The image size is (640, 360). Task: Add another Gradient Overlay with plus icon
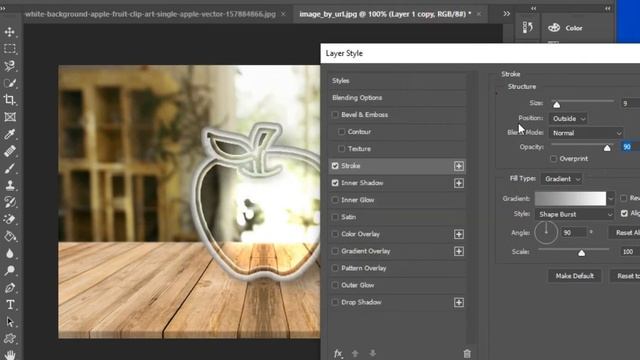coord(459,251)
